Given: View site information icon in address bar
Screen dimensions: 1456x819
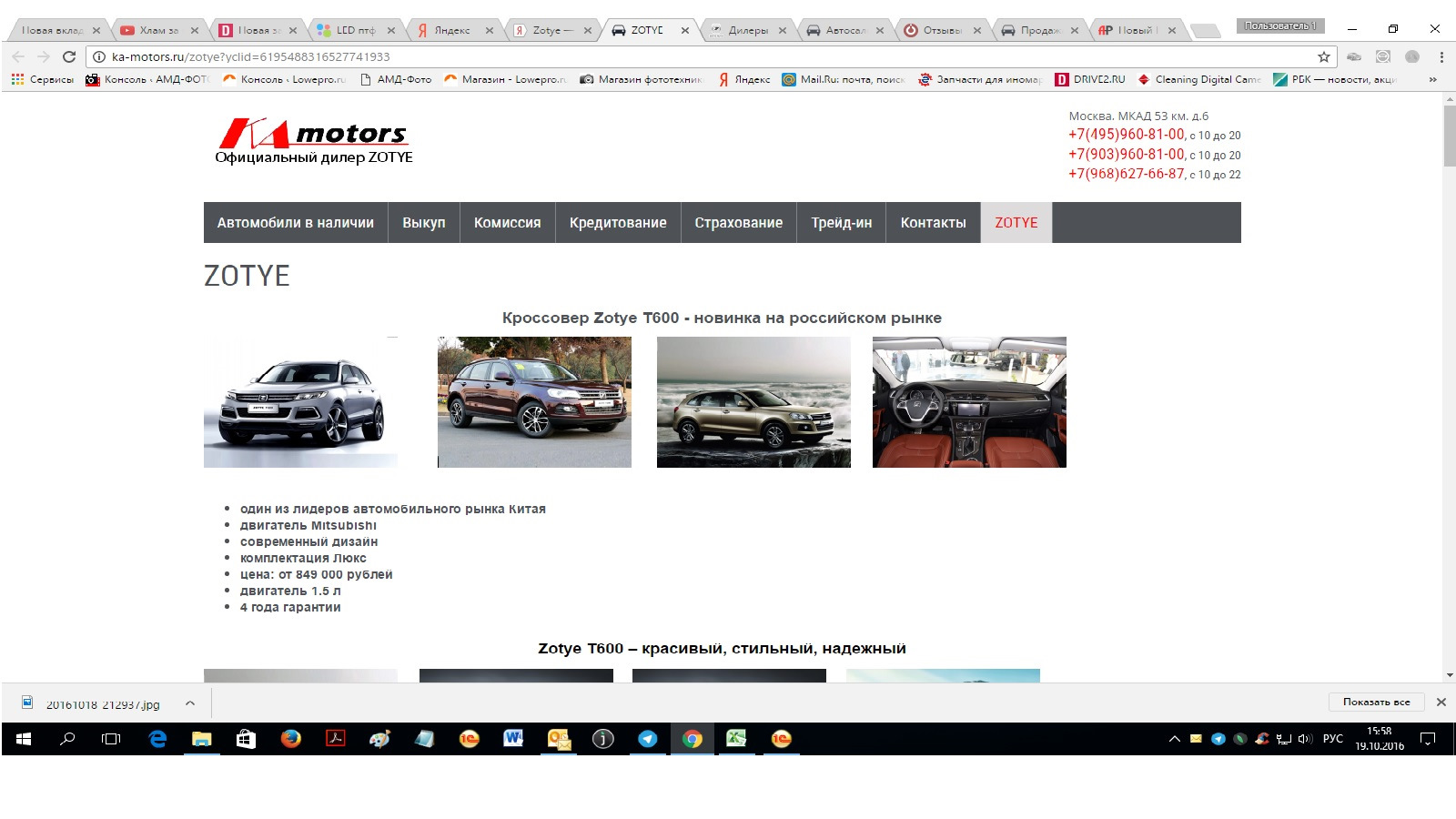Looking at the screenshot, I should click(x=99, y=56).
